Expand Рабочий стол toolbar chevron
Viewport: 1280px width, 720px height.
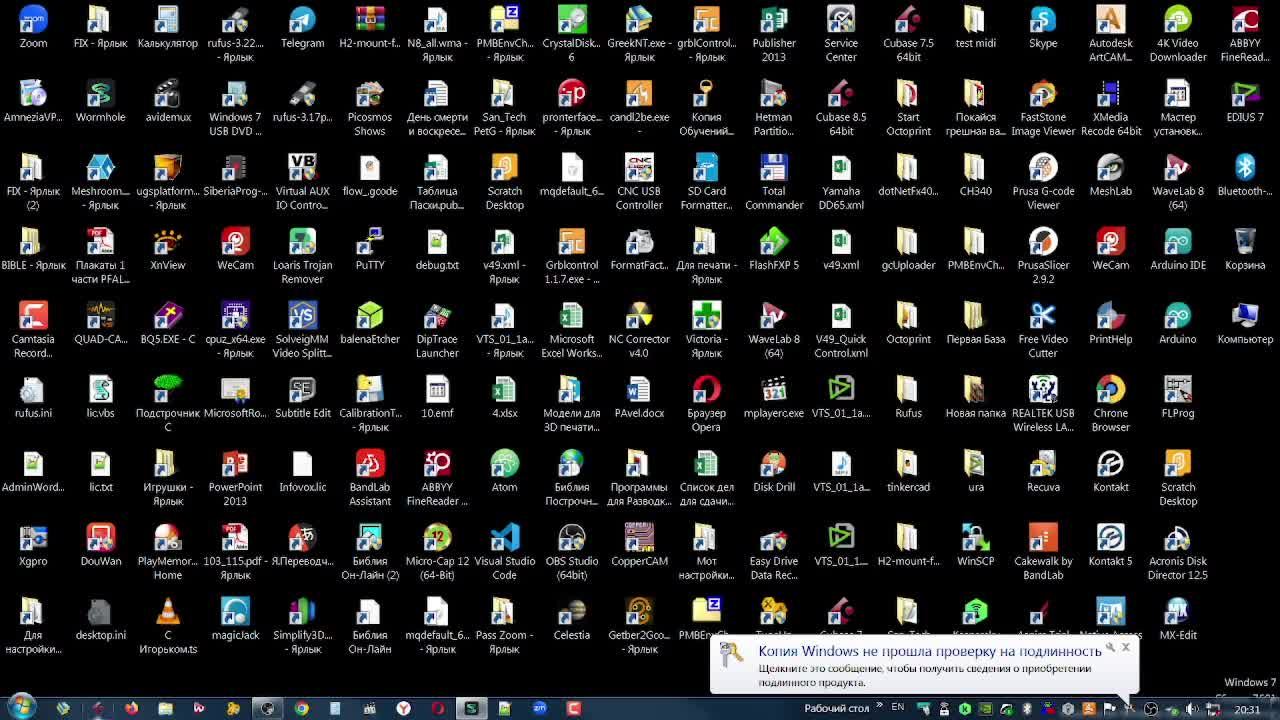pos(879,704)
